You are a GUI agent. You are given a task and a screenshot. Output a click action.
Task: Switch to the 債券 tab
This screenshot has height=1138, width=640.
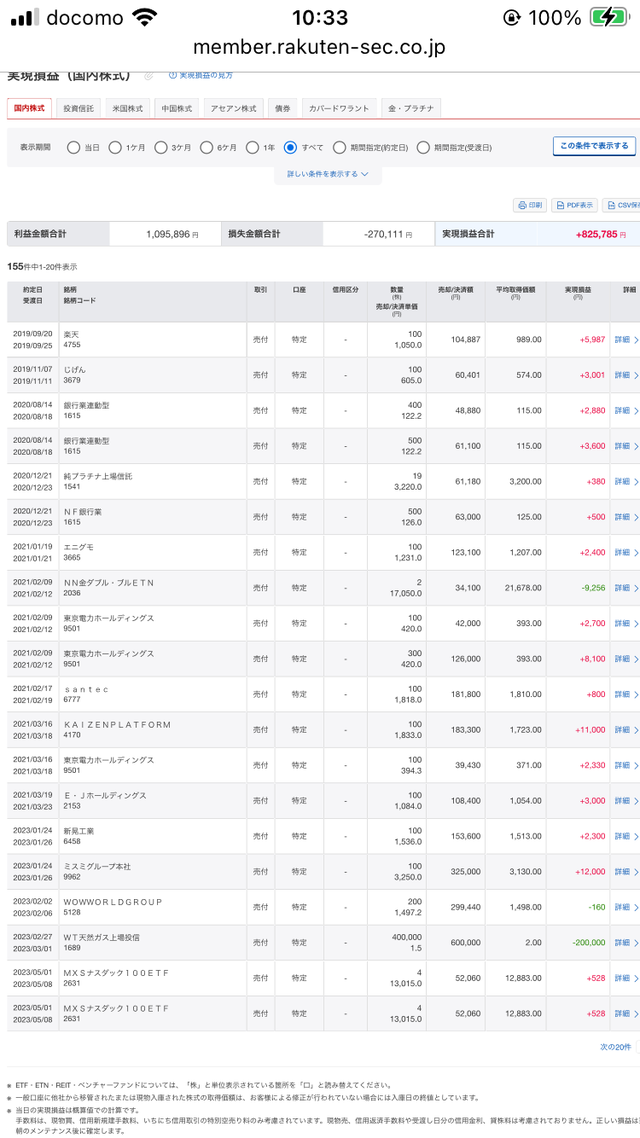click(282, 108)
